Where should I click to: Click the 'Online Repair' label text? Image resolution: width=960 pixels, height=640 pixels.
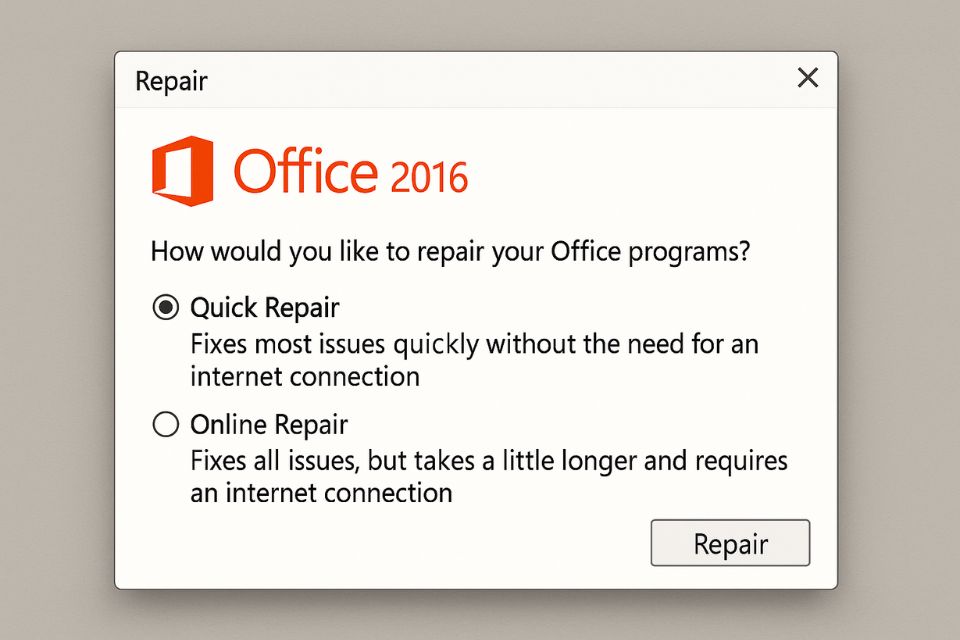pyautogui.click(x=268, y=424)
